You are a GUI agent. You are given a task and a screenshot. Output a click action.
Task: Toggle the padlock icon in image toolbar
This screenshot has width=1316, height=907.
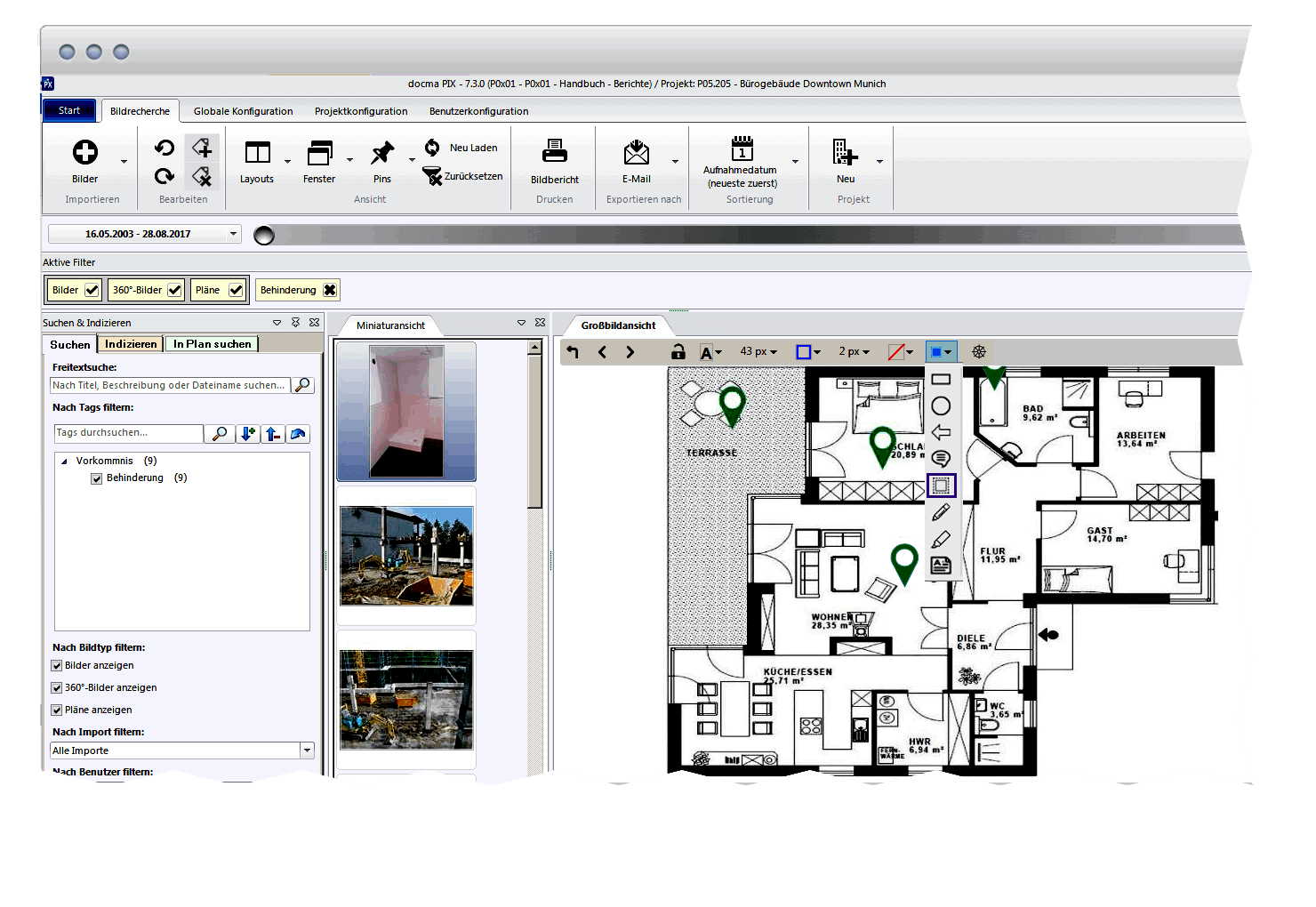pos(678,352)
